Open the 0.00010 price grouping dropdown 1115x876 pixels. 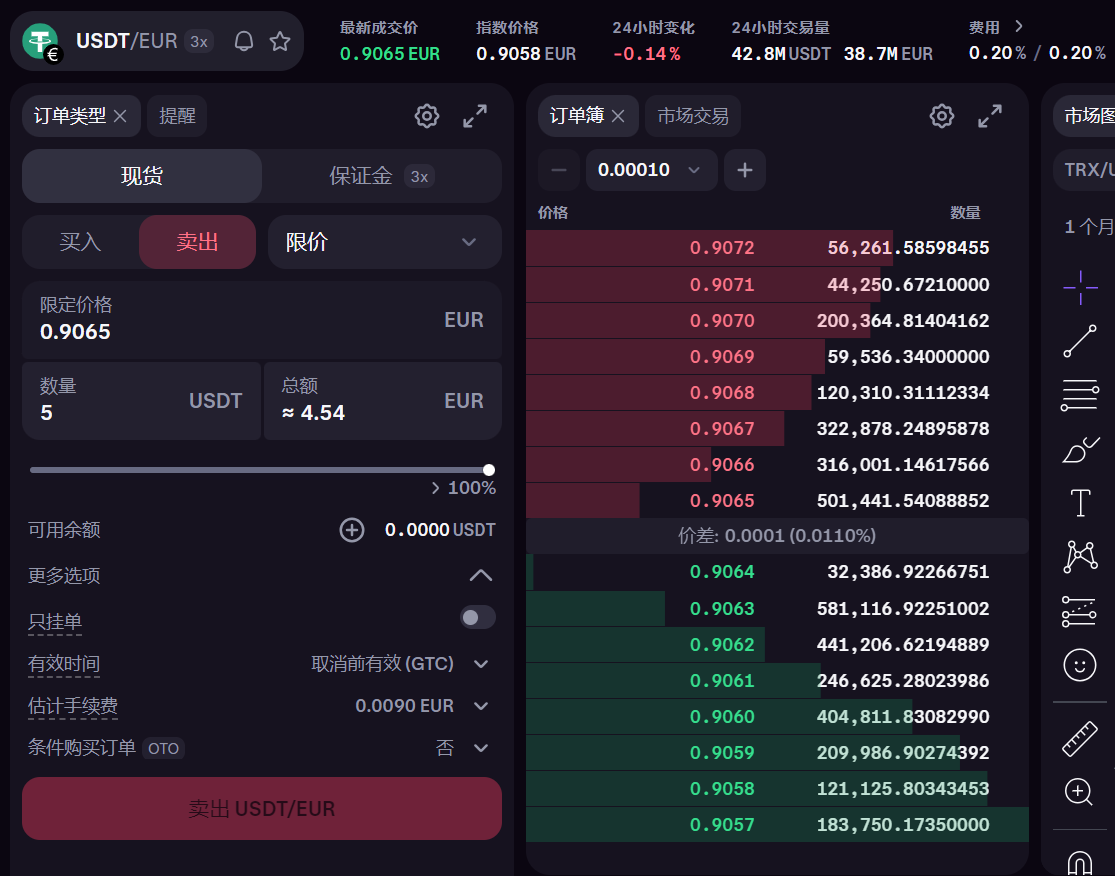(x=651, y=170)
